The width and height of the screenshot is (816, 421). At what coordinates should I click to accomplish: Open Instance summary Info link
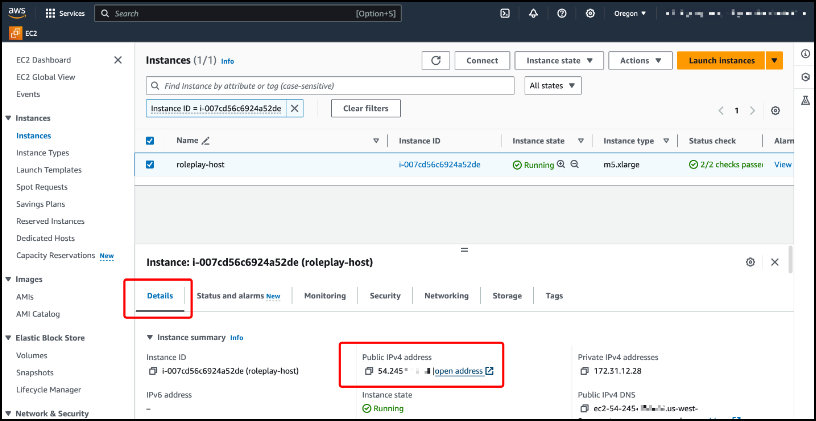[237, 338]
